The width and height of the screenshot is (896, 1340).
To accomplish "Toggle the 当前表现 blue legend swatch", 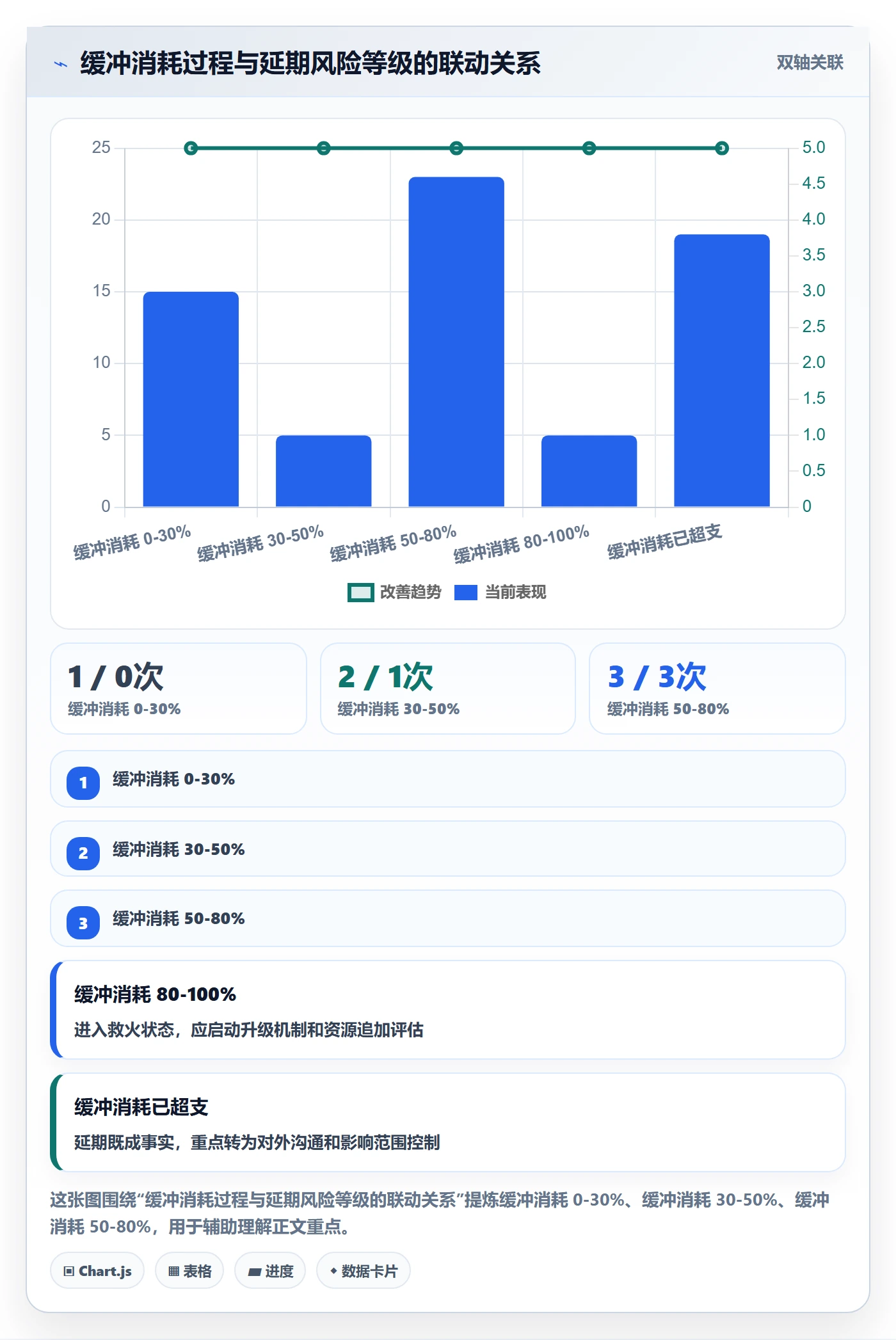I will (466, 593).
